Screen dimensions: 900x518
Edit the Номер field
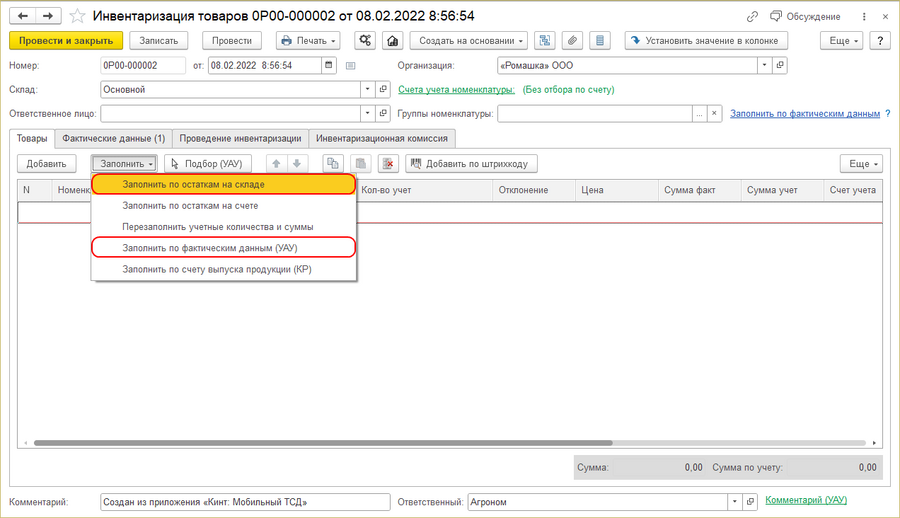point(143,65)
